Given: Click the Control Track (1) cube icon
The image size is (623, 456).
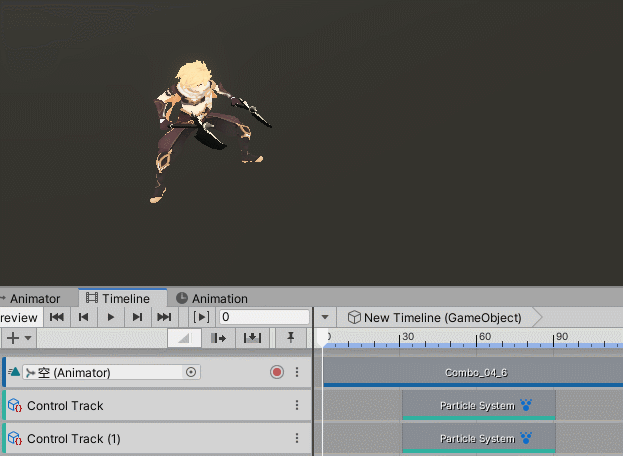Looking at the screenshot, I should coord(15,438).
